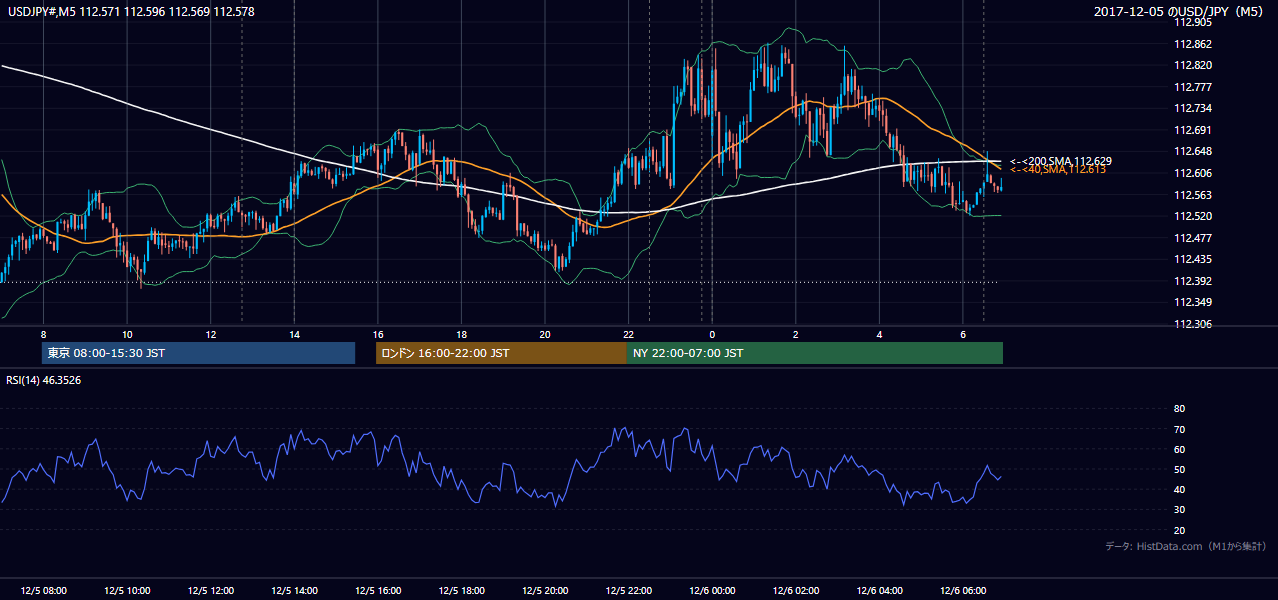
Task: Click the hour label 14 under the chart
Action: 294,334
